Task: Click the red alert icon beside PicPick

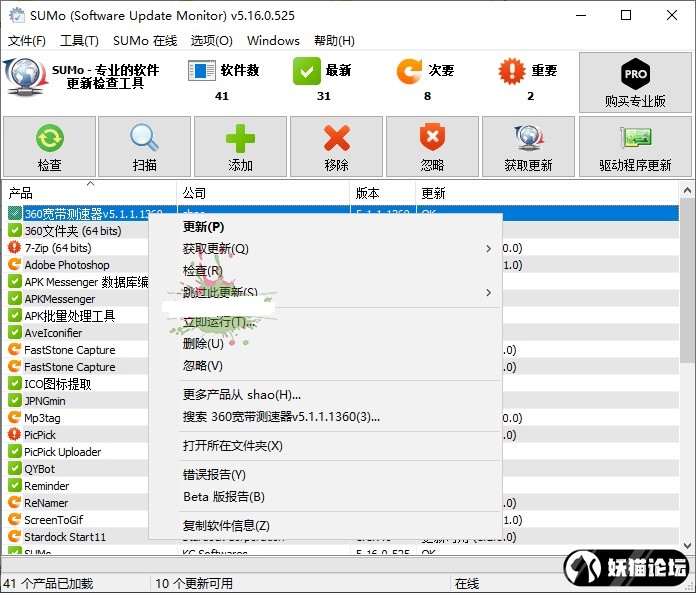Action: coord(15,434)
